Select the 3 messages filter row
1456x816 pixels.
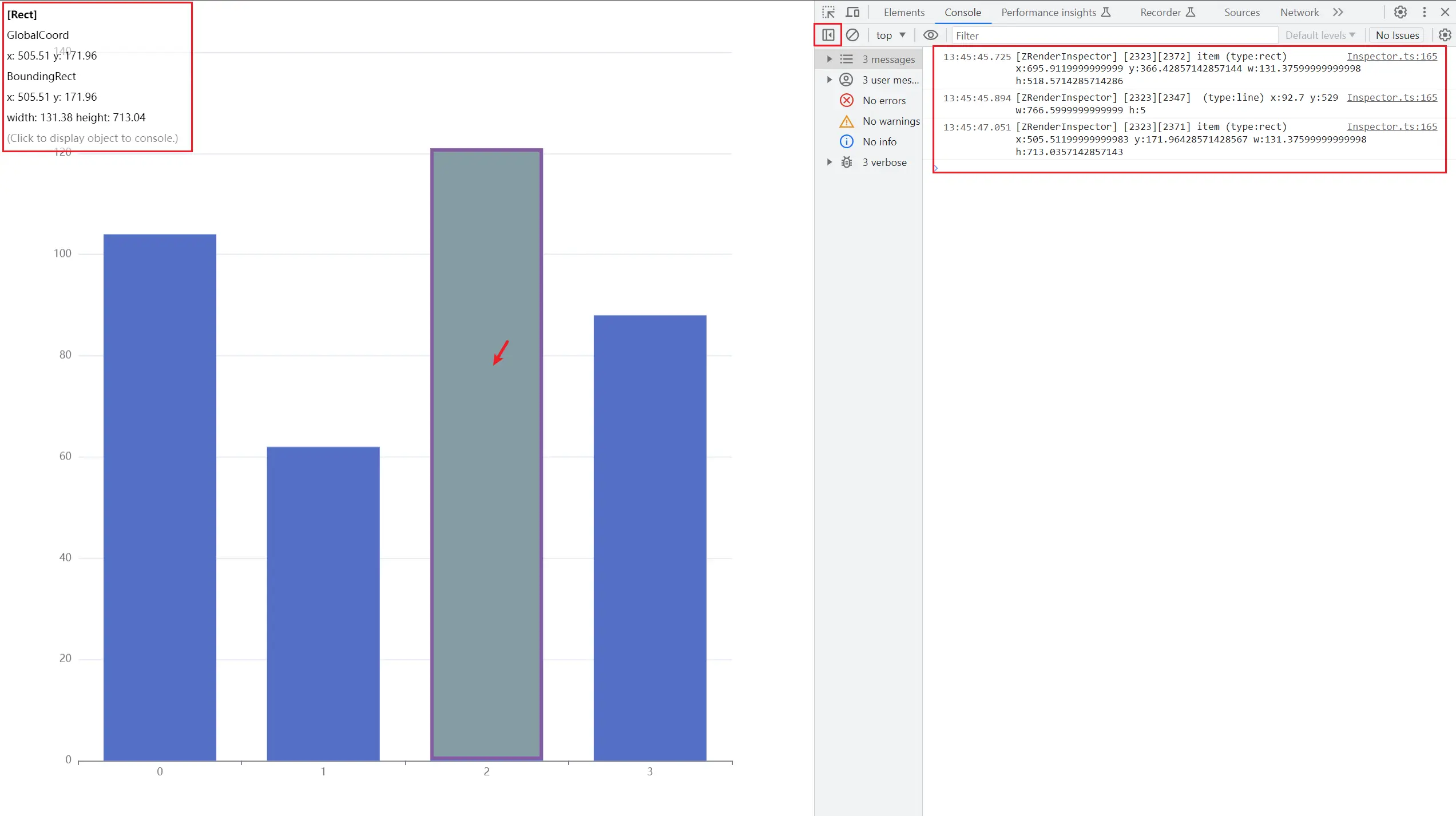tap(869, 59)
